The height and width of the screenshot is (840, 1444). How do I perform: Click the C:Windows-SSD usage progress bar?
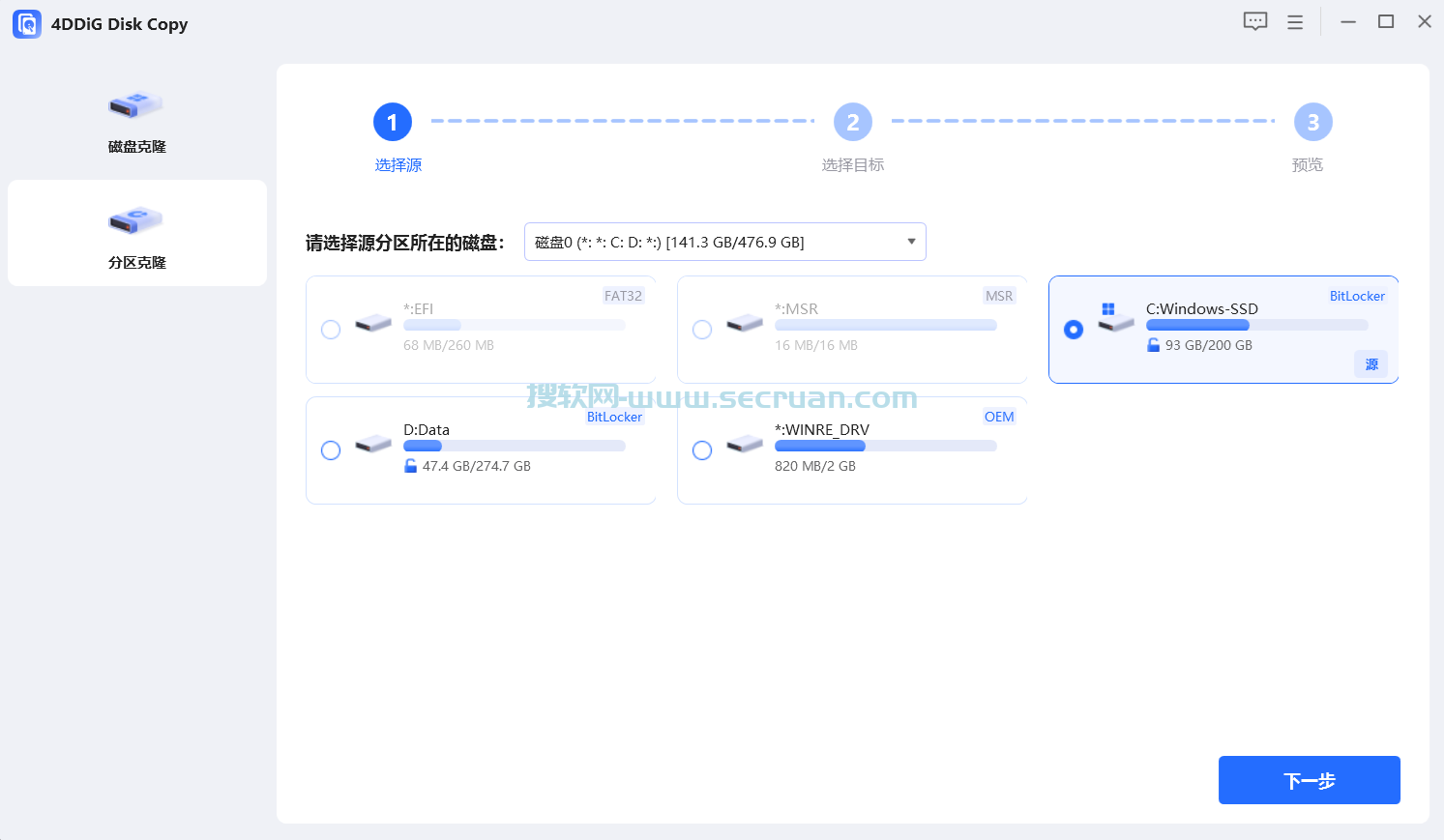click(1257, 326)
